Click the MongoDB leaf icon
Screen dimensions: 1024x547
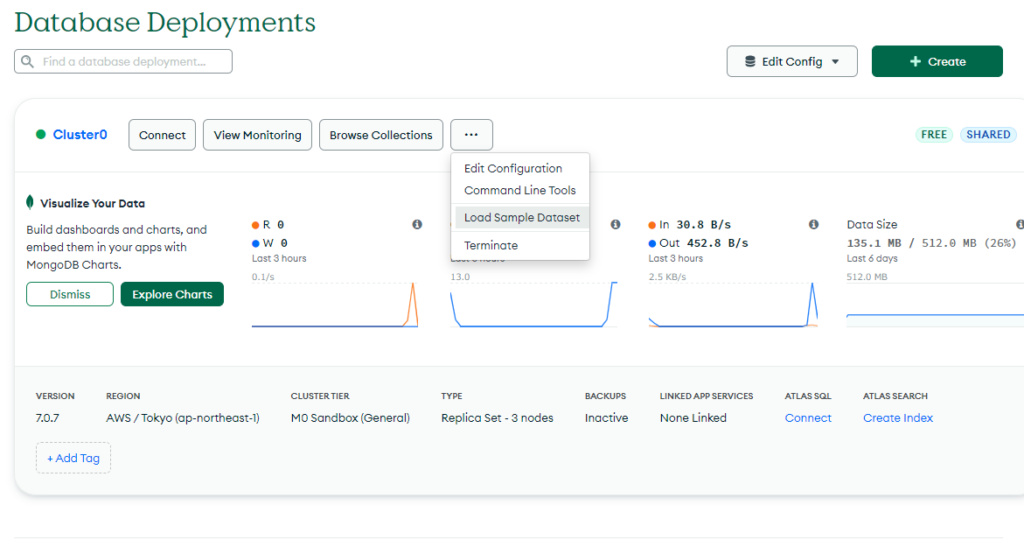click(x=30, y=202)
